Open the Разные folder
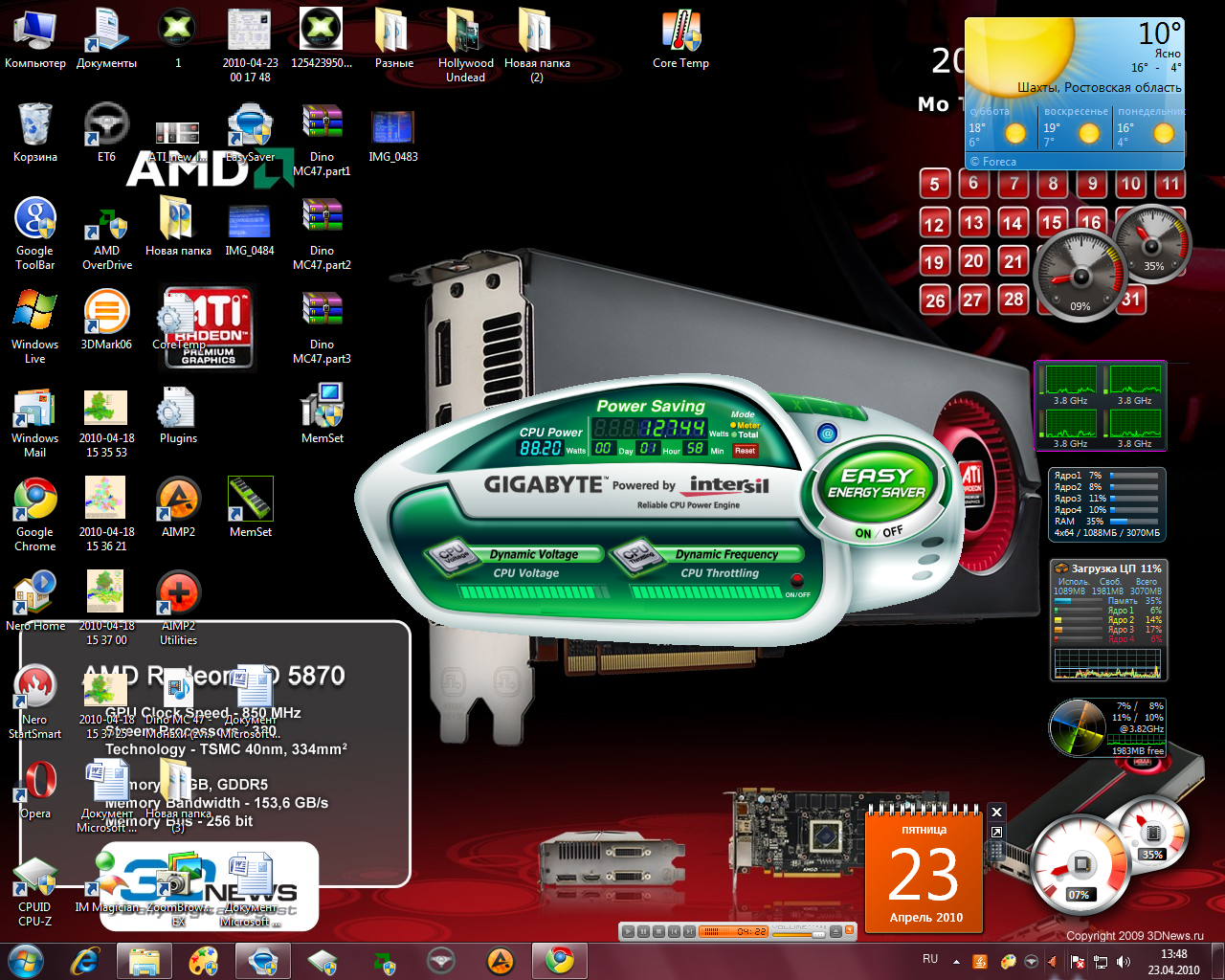Screen dimensions: 1225x980 393,38
